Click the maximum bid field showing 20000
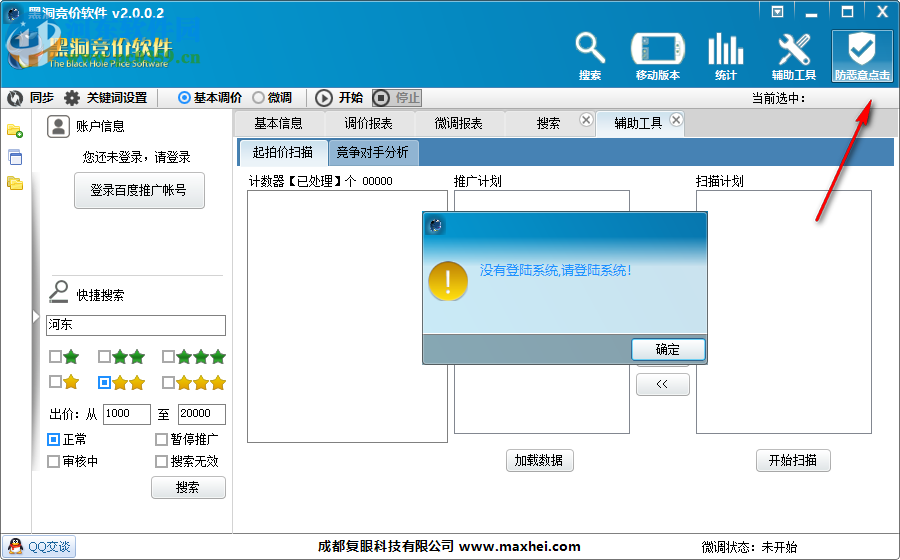Screen dimensions: 900x560 (x=201, y=414)
